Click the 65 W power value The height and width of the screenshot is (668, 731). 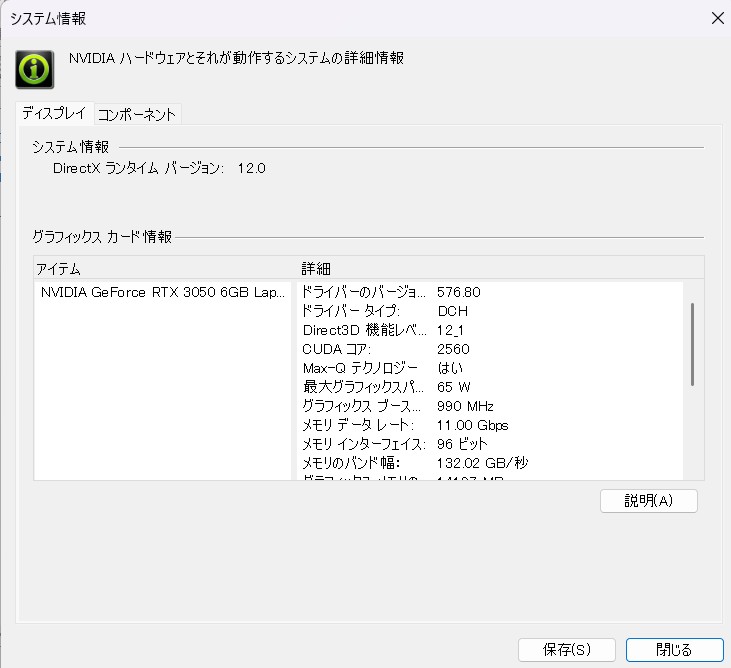454,387
